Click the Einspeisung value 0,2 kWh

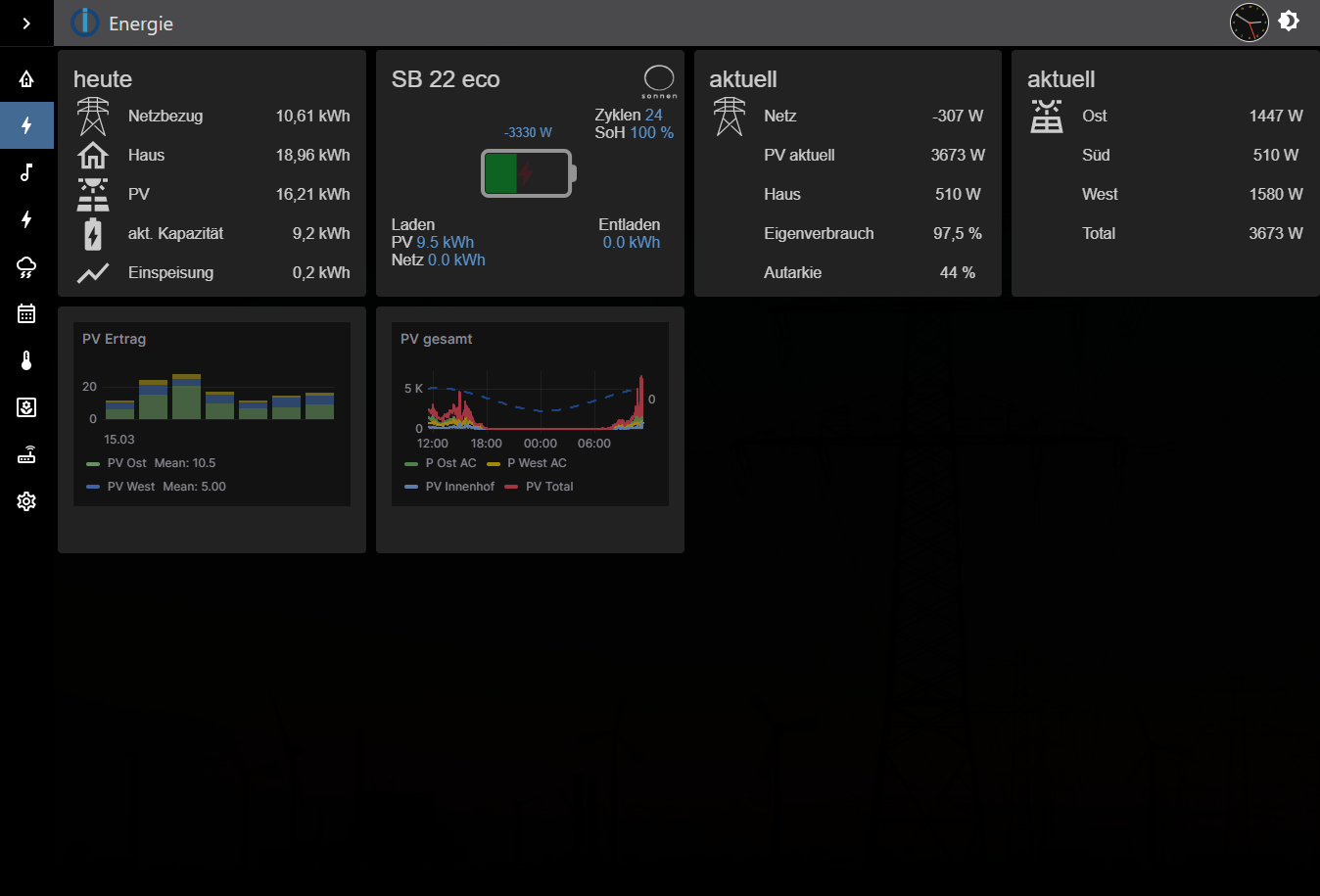coord(321,272)
